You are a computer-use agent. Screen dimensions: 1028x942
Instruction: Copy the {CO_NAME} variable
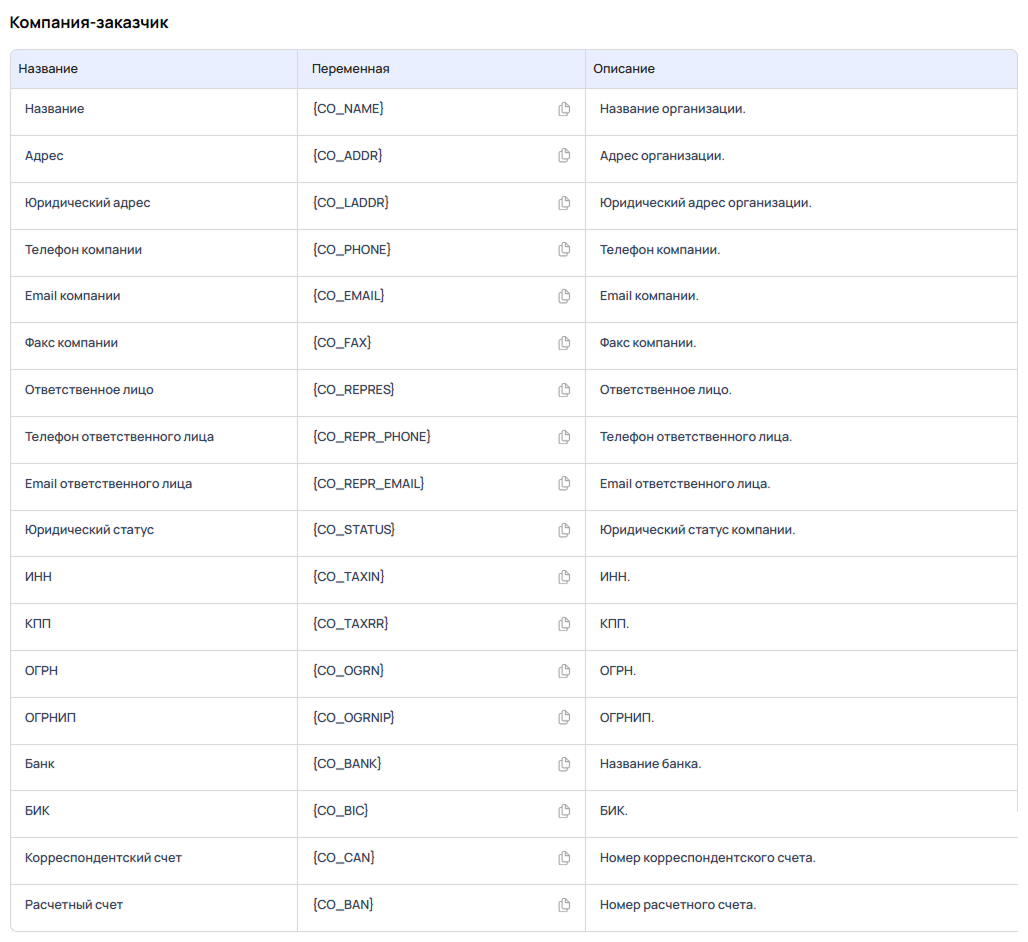coord(564,109)
